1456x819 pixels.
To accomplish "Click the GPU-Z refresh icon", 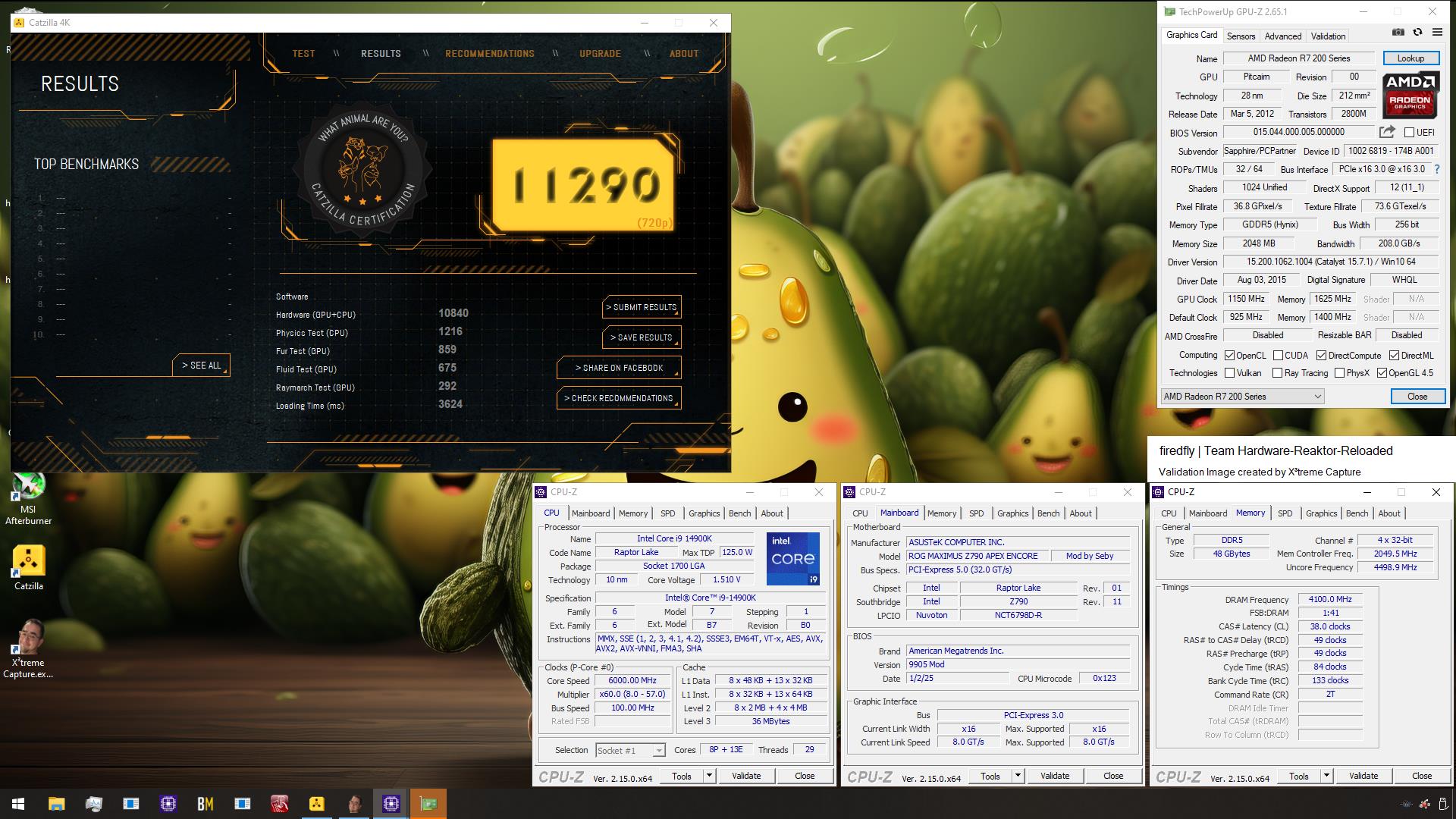I will (1417, 32).
